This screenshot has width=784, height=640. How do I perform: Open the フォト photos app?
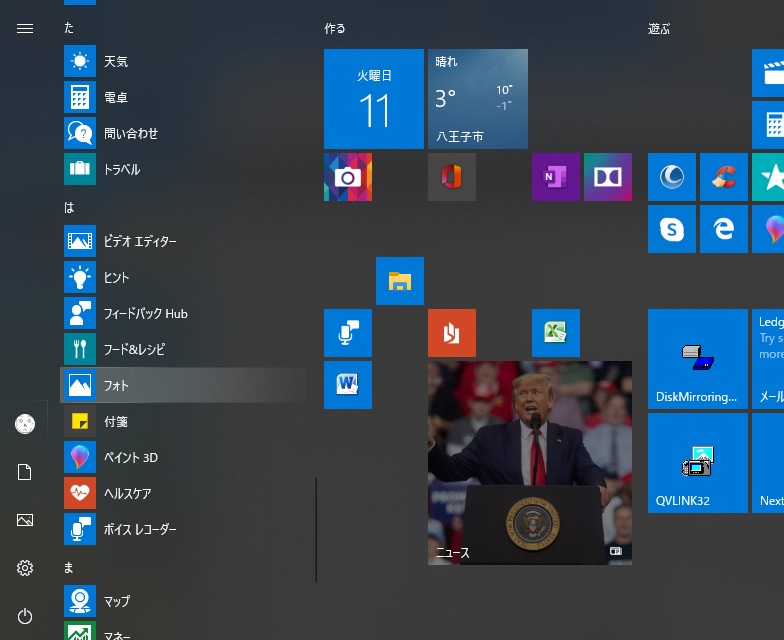pos(185,385)
